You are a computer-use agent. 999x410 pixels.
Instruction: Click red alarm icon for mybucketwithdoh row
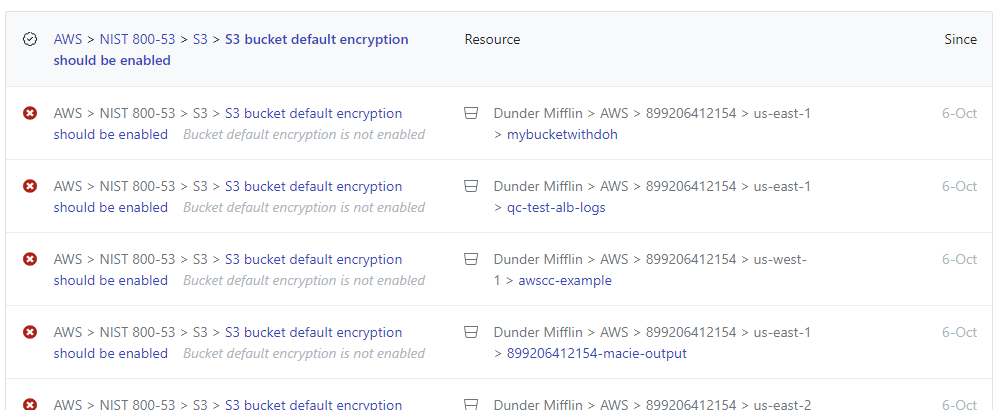[x=29, y=113]
